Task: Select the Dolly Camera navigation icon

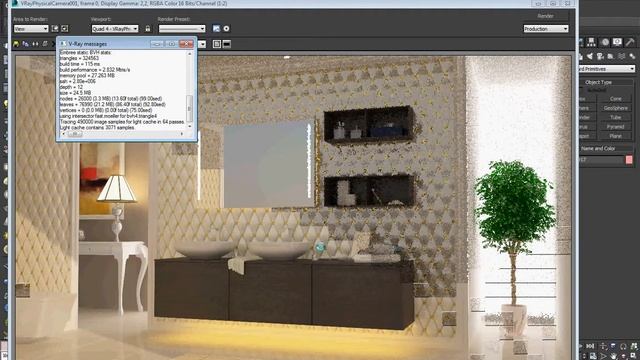Action: click(603, 346)
